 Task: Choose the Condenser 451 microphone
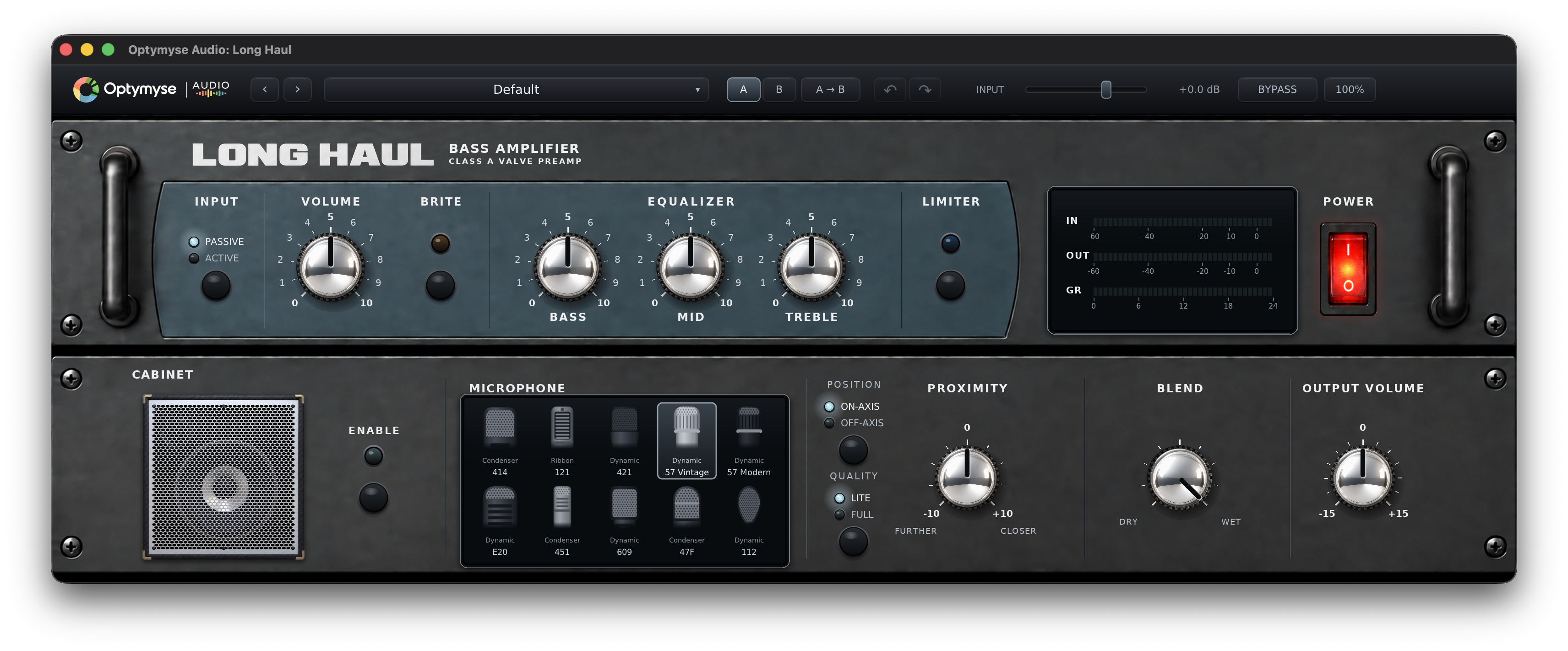562,521
